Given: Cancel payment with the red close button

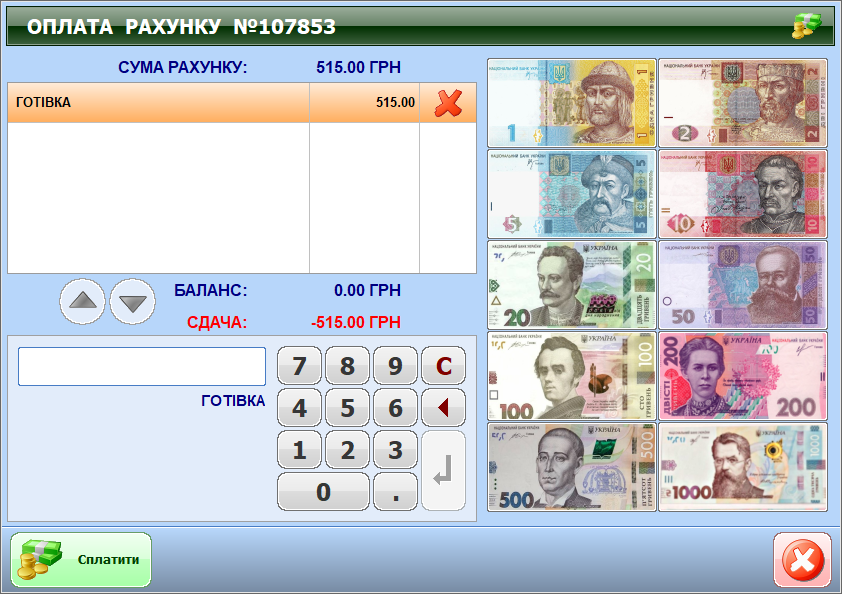Looking at the screenshot, I should coord(801,560).
